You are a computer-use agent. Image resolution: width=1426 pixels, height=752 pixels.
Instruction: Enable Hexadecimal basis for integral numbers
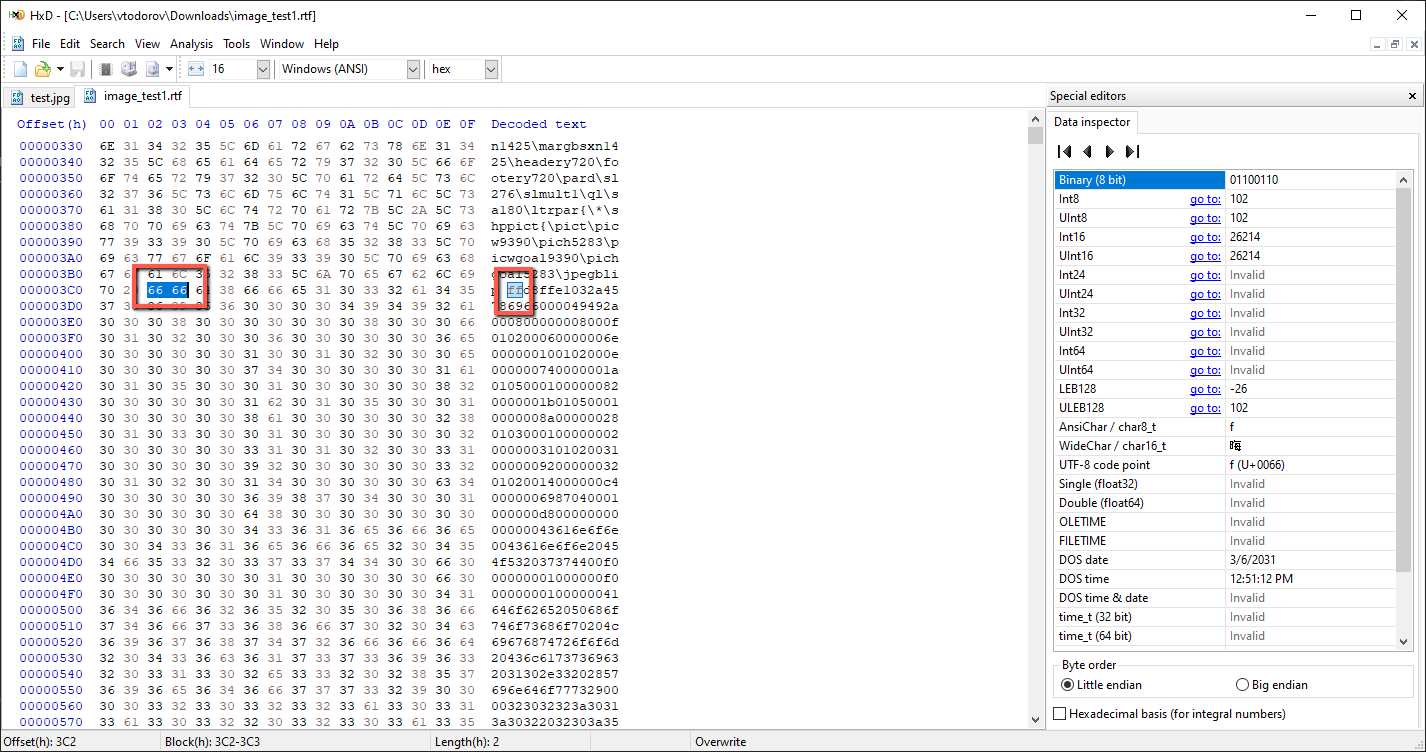click(1061, 714)
